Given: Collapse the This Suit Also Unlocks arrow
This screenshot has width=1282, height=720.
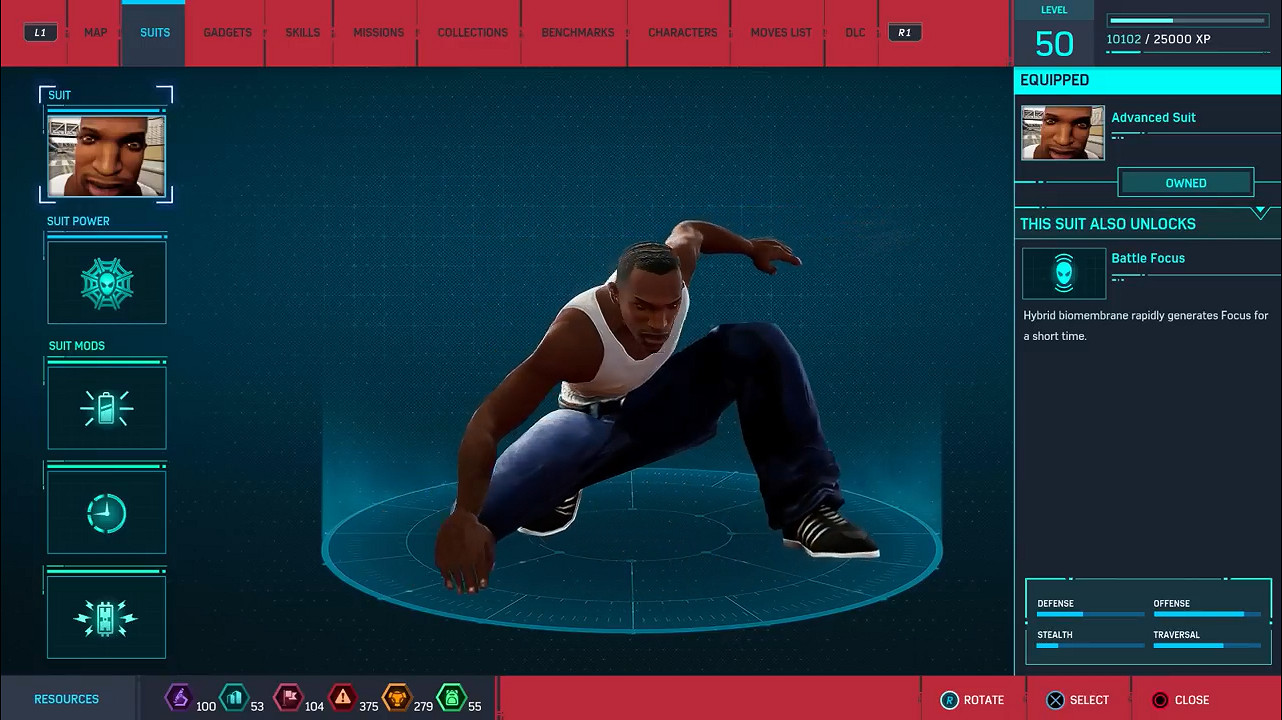Looking at the screenshot, I should 1260,213.
